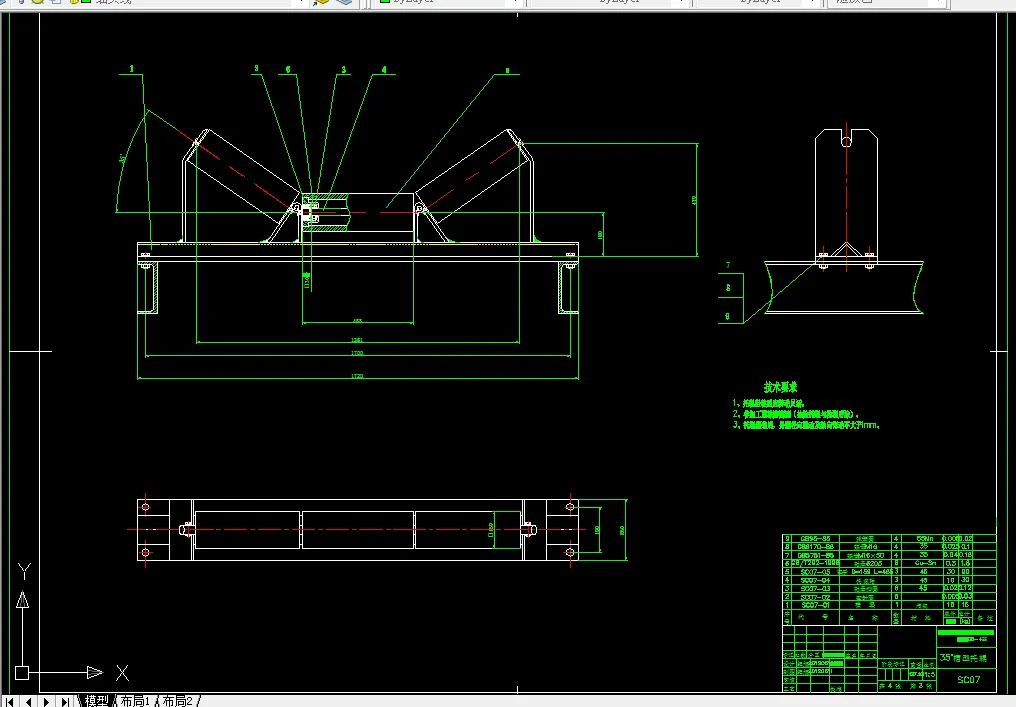
Task: Click the previous tab scroll arrow
Action: coord(28,701)
